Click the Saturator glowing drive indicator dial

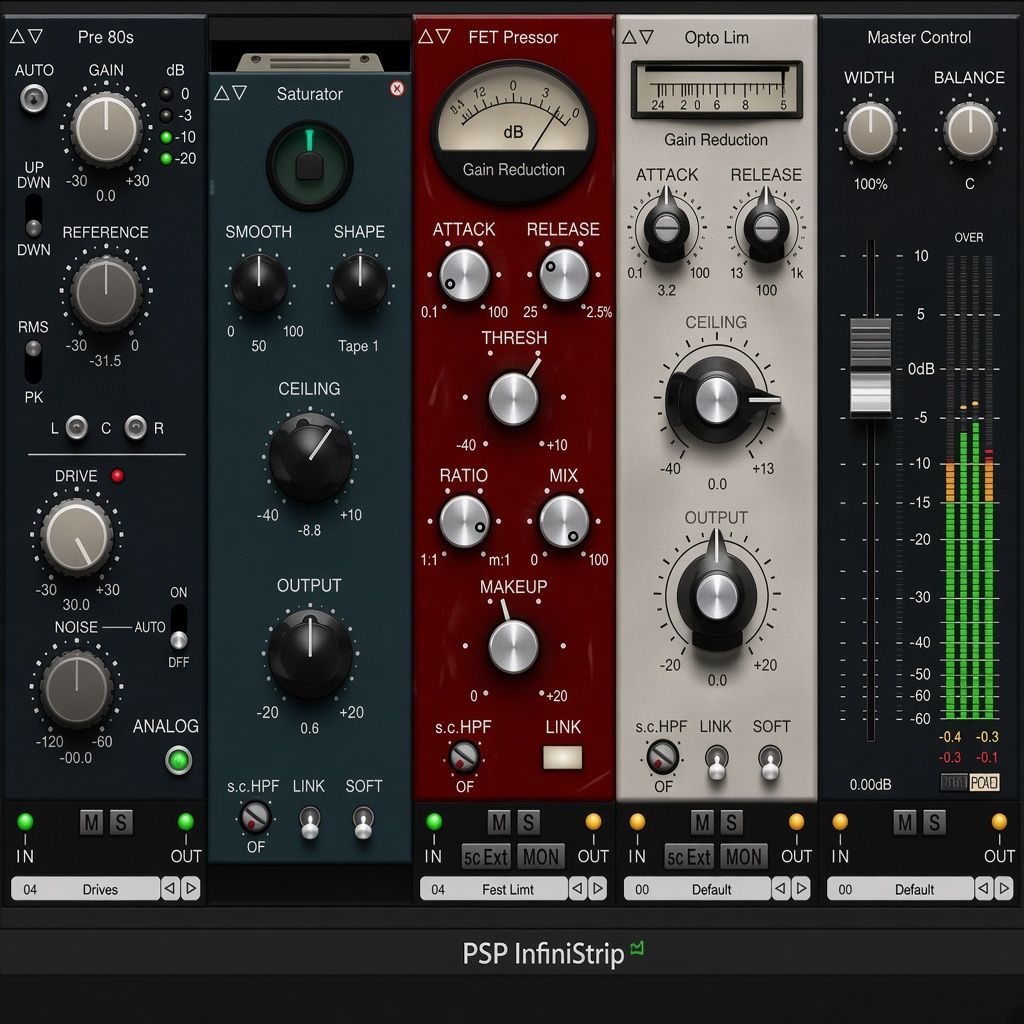pos(310,165)
